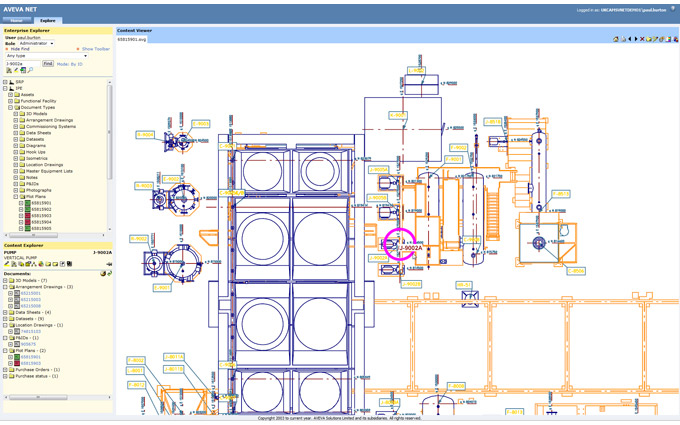Image resolution: width=680 pixels, height=425 pixels.
Task: Expand the SRP node
Action: [x=5, y=82]
